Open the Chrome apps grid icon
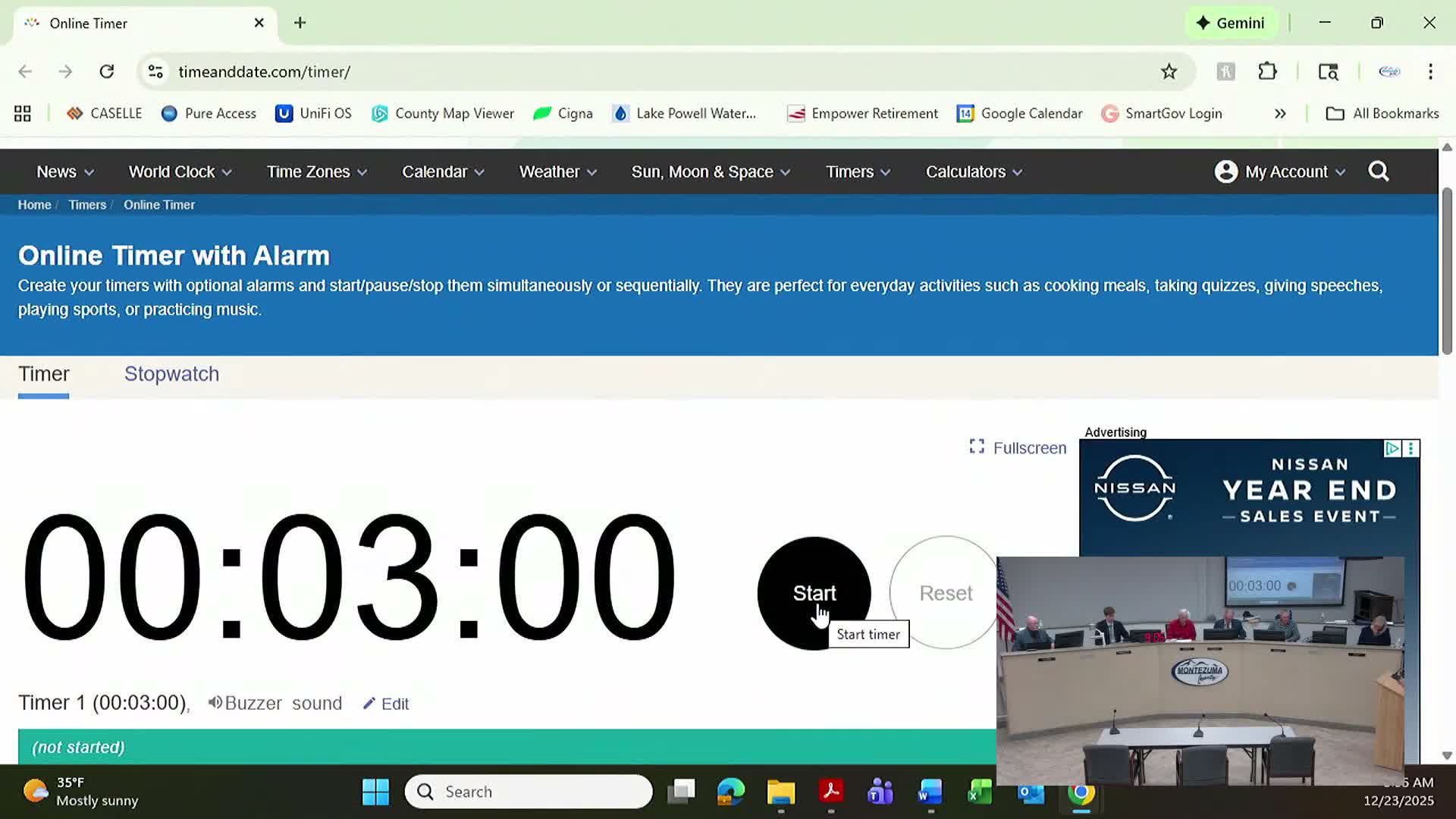The image size is (1456, 819). point(23,114)
